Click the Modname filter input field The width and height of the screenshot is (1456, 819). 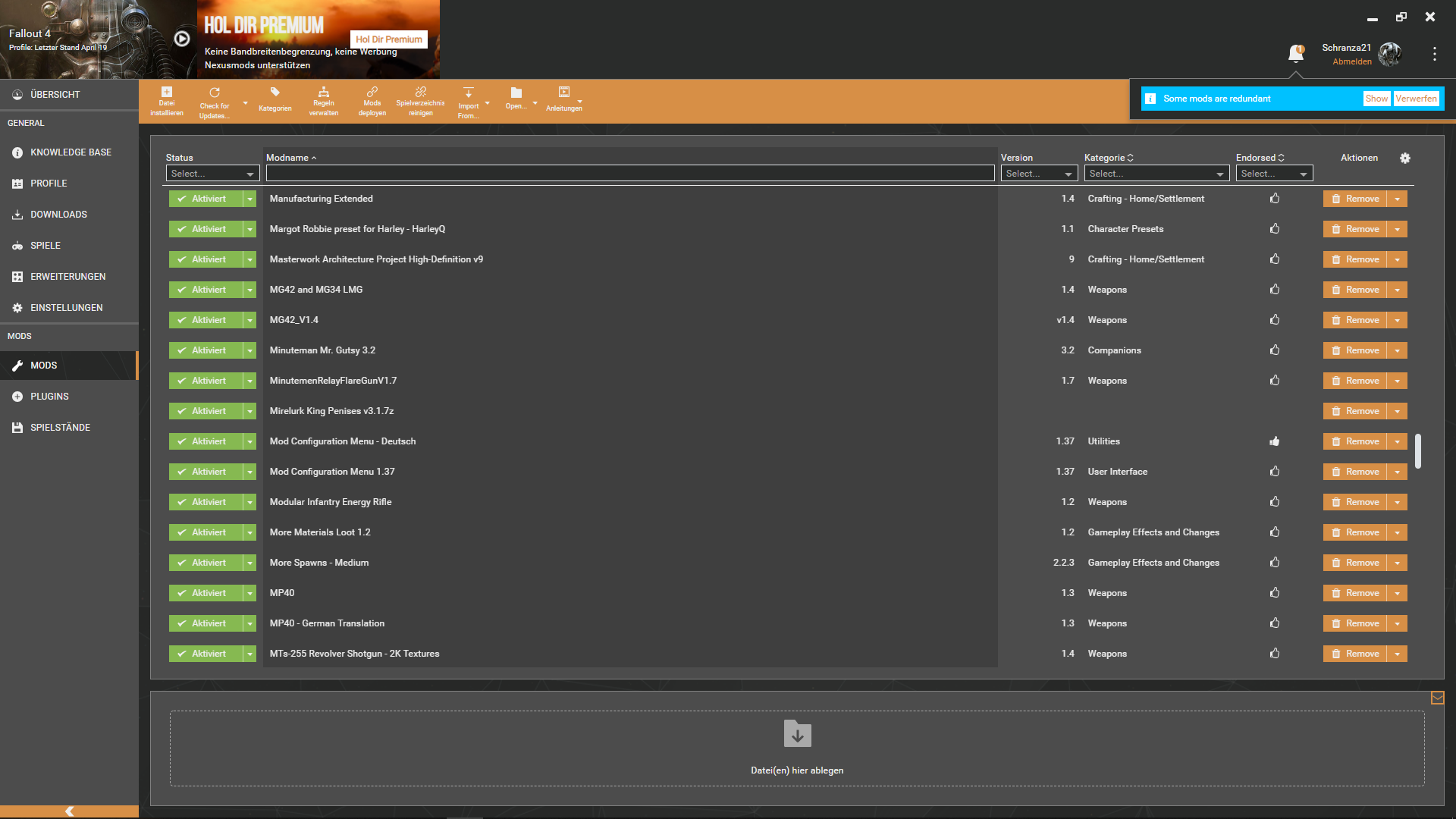click(630, 174)
